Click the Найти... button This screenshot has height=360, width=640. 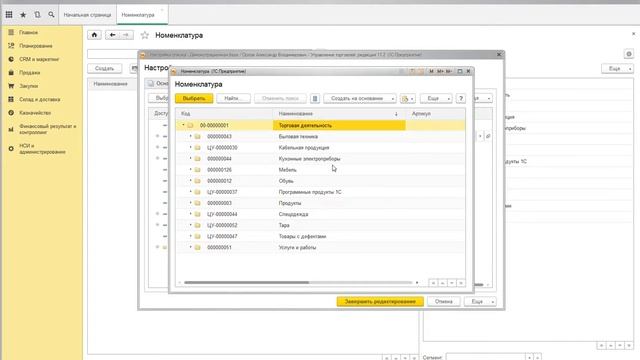233,98
